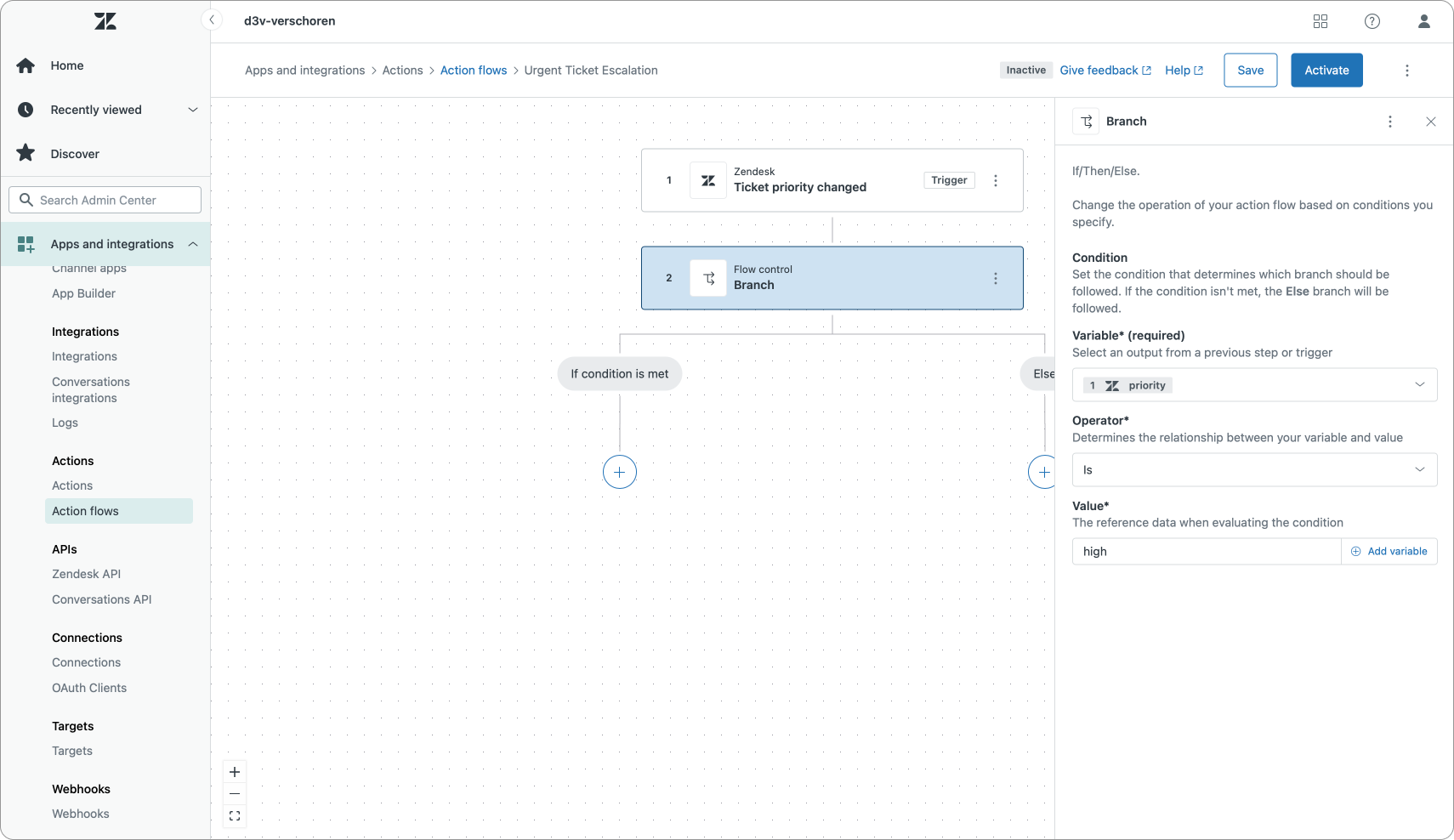Click the Else branch label
The width and height of the screenshot is (1454, 840).
click(x=1038, y=374)
